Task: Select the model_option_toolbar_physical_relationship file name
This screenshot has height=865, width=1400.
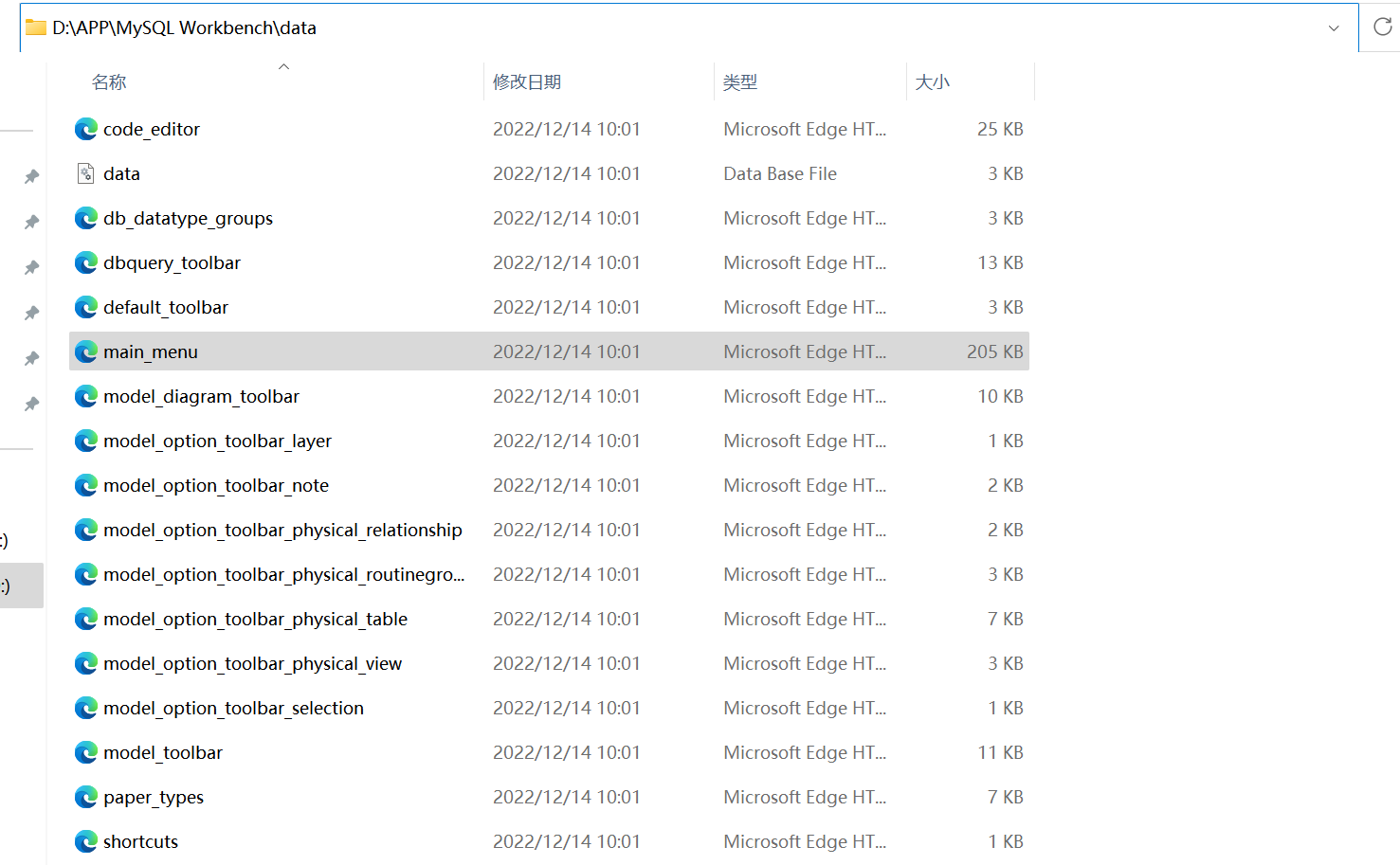Action: 282,530
